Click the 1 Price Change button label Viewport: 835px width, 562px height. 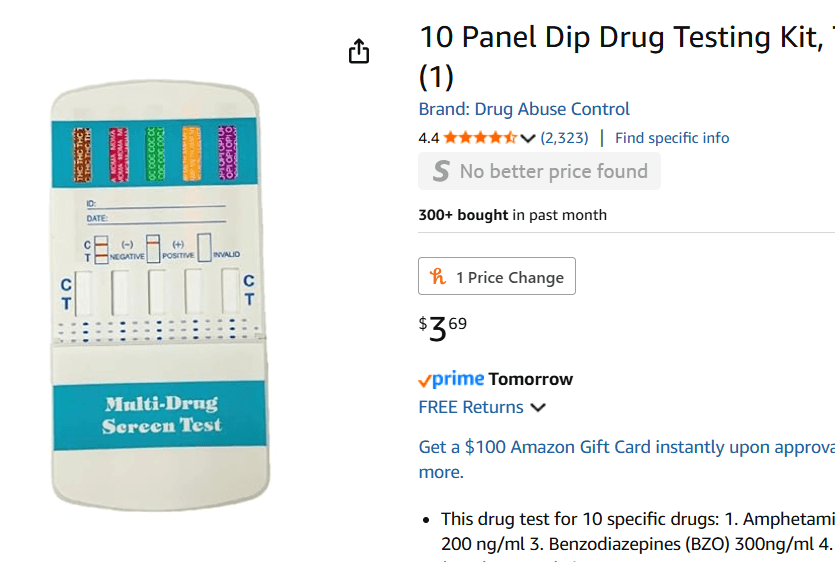510,277
